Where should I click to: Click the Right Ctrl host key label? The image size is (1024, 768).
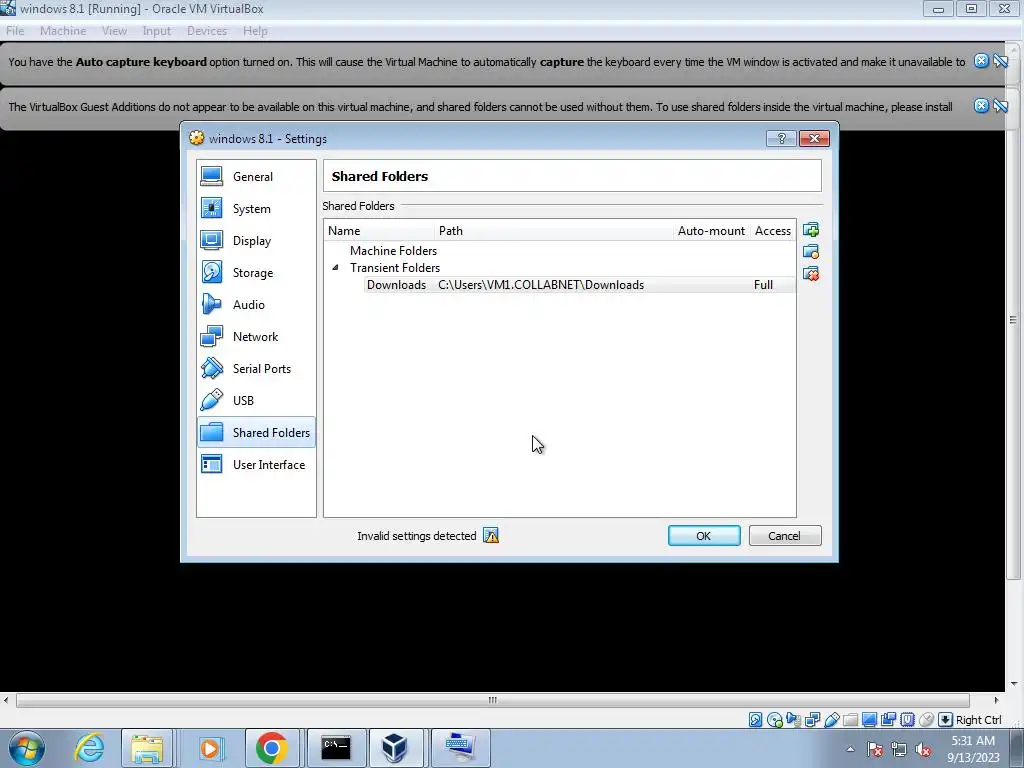pos(978,720)
